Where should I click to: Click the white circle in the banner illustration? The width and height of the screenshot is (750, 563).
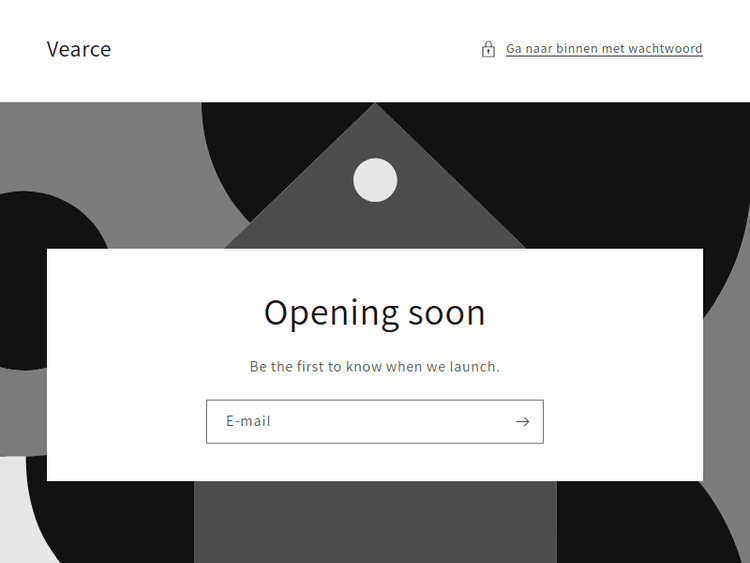coord(375,180)
